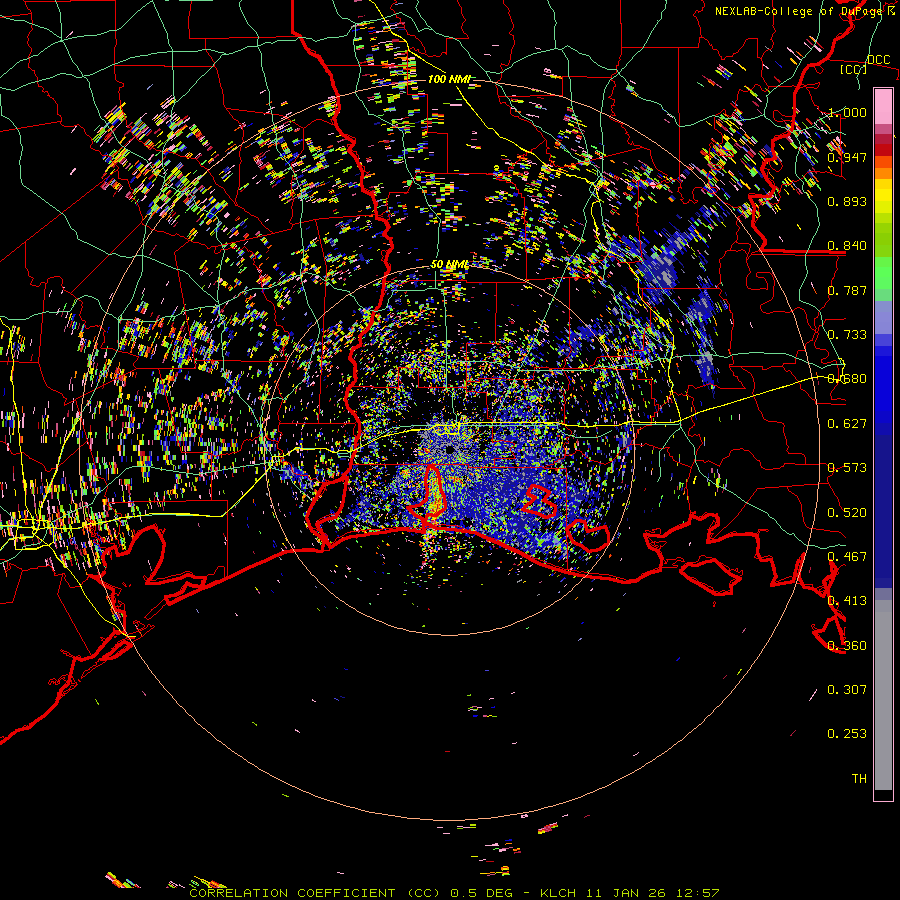Click the 0.520 legend value

point(847,513)
